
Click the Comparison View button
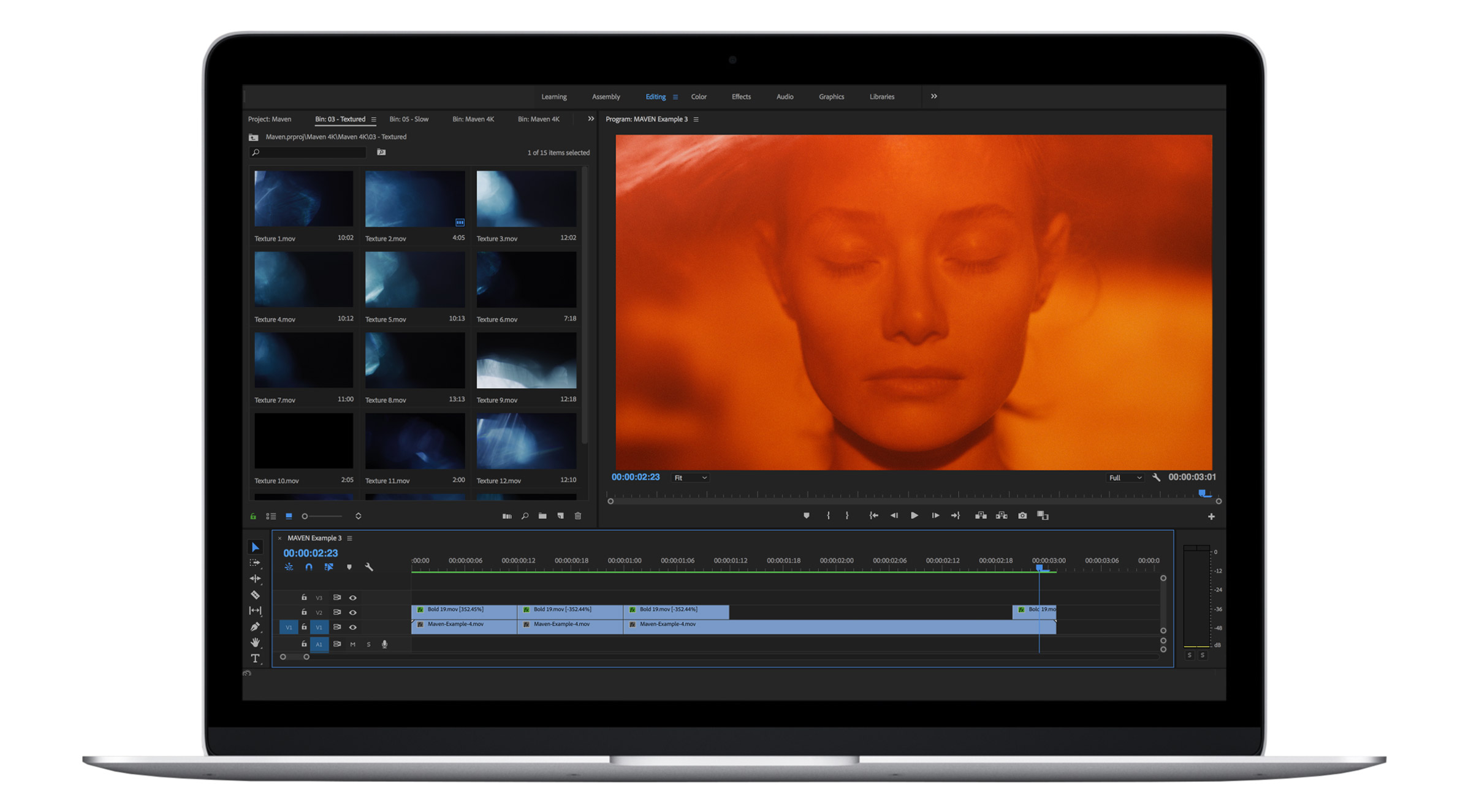point(1043,515)
